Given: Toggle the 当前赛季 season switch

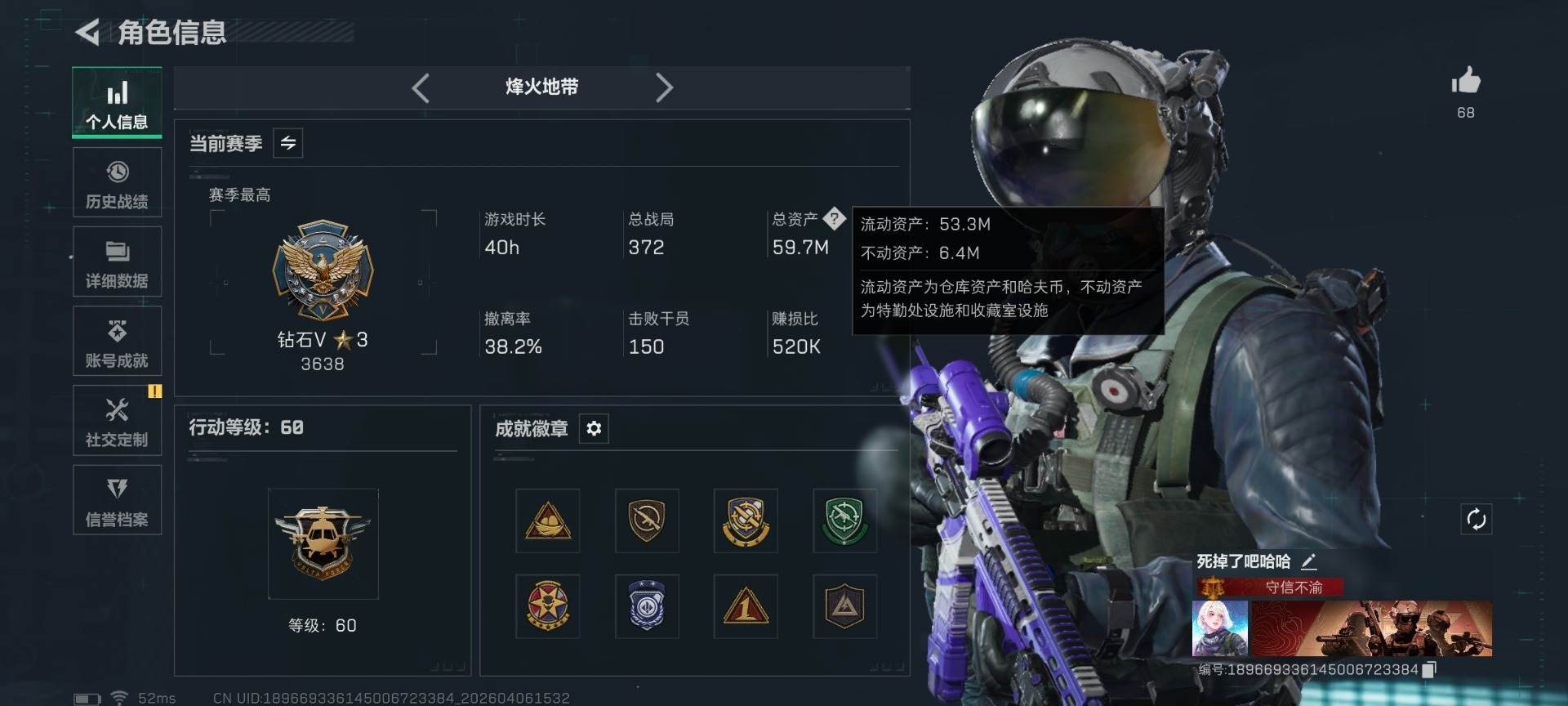Looking at the screenshot, I should 287,143.
